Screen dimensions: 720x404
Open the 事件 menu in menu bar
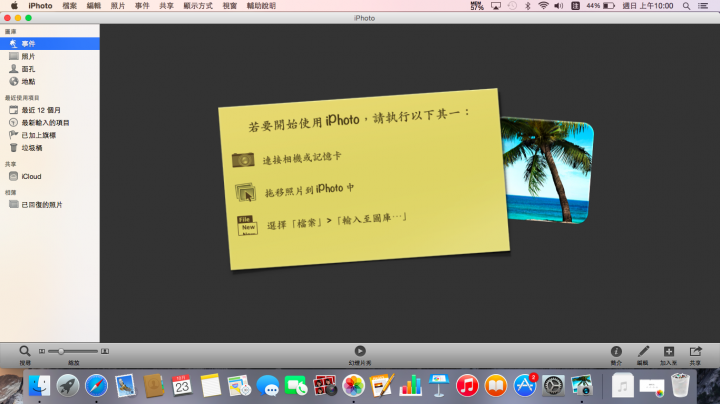click(142, 6)
